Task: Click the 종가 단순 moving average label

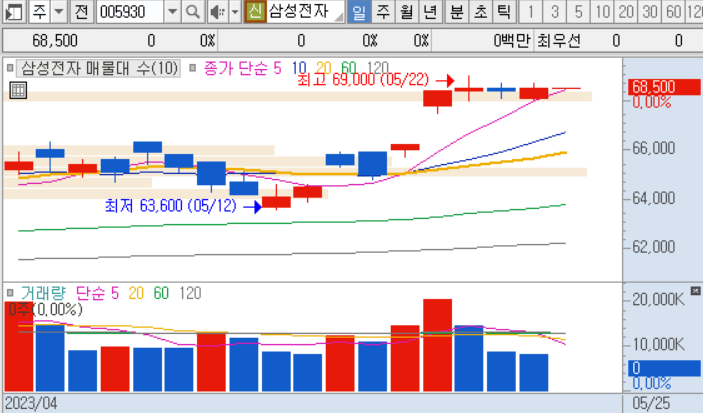Action: click(236, 68)
